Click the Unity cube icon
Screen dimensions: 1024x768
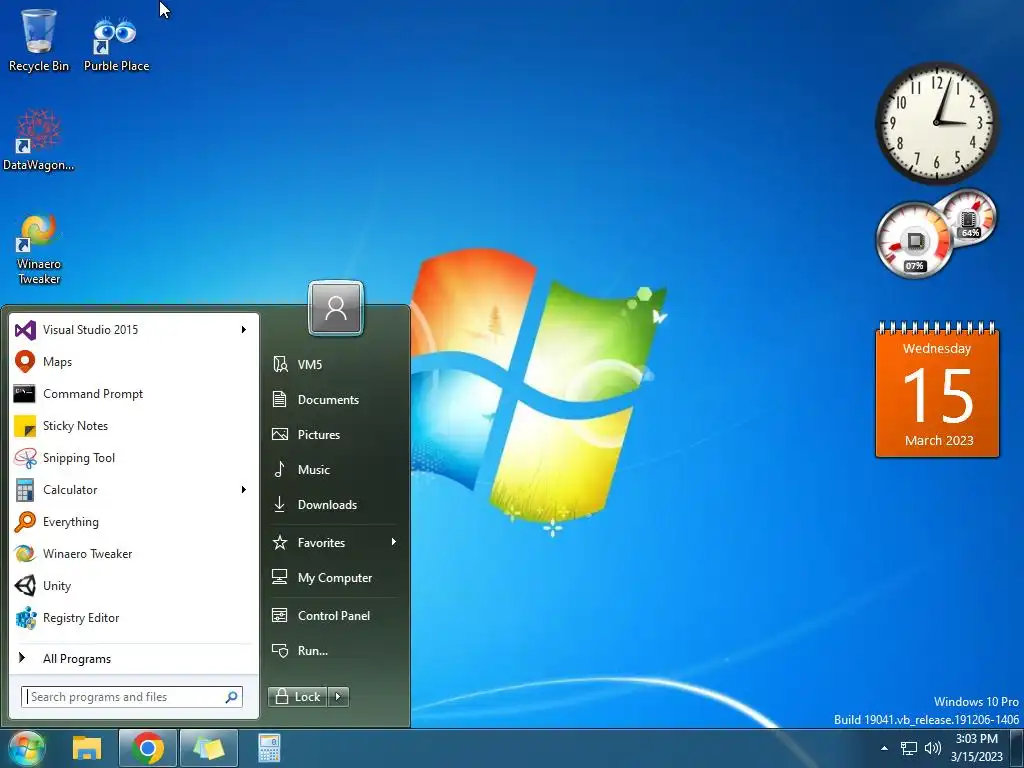[25, 586]
